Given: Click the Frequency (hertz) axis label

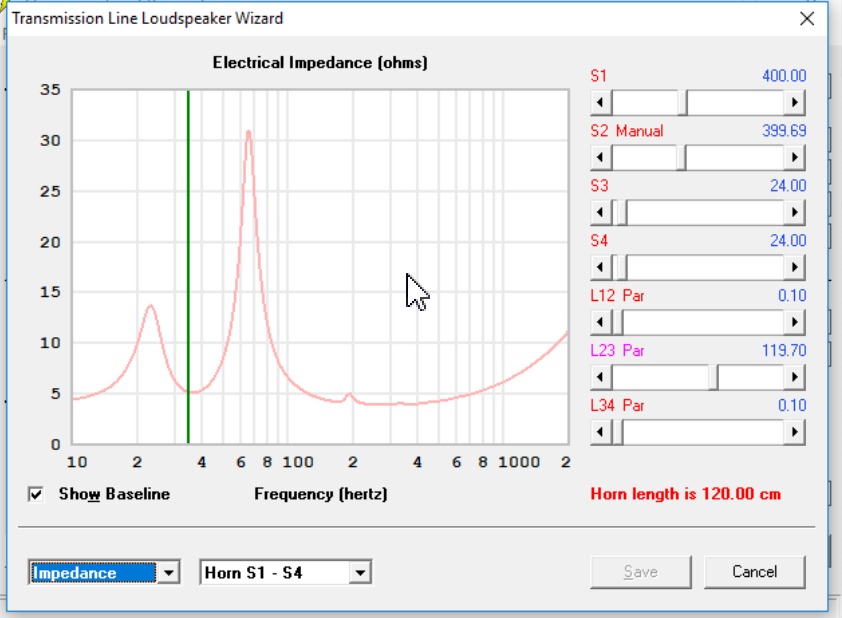Looking at the screenshot, I should pyautogui.click(x=321, y=494).
